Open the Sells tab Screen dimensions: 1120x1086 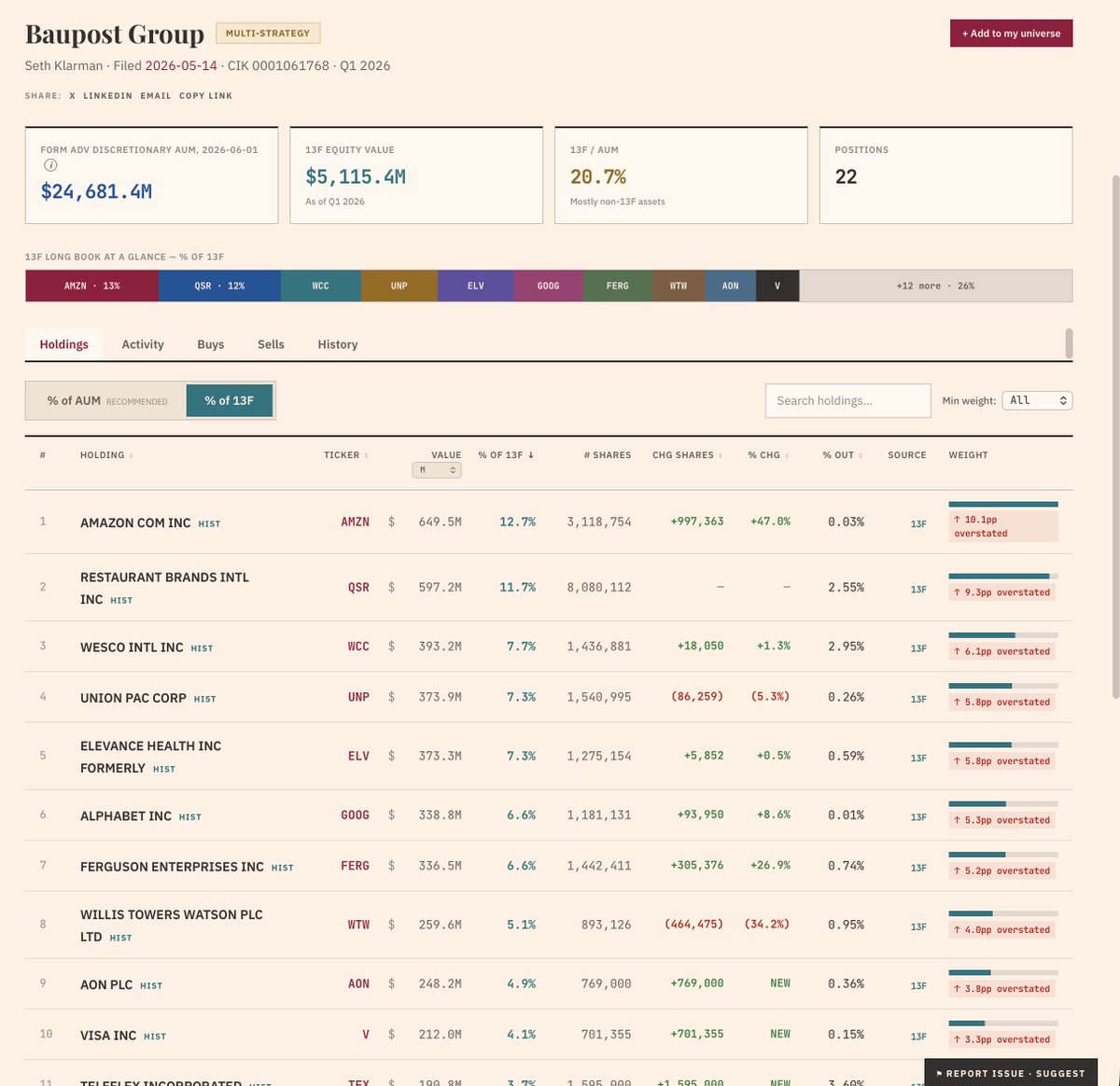pyautogui.click(x=271, y=344)
